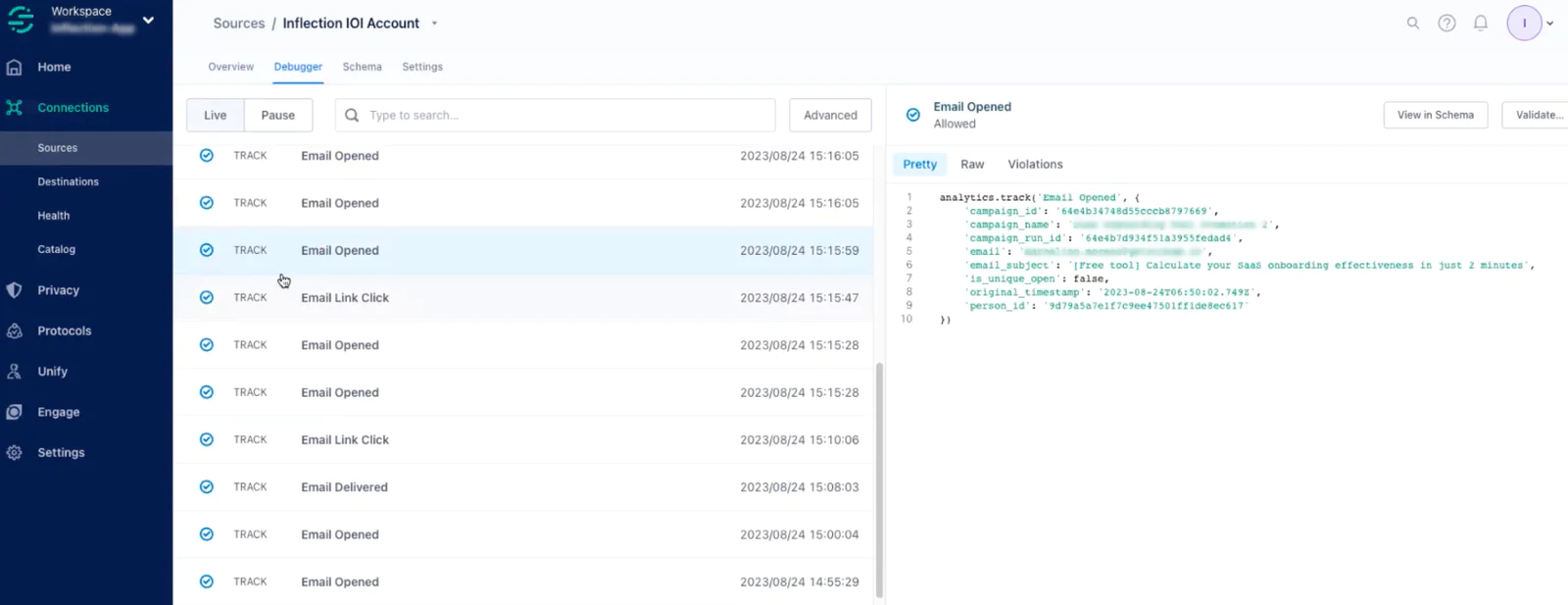
Task: Click the analytics.track('Email Opened' line
Action: click(1039, 197)
